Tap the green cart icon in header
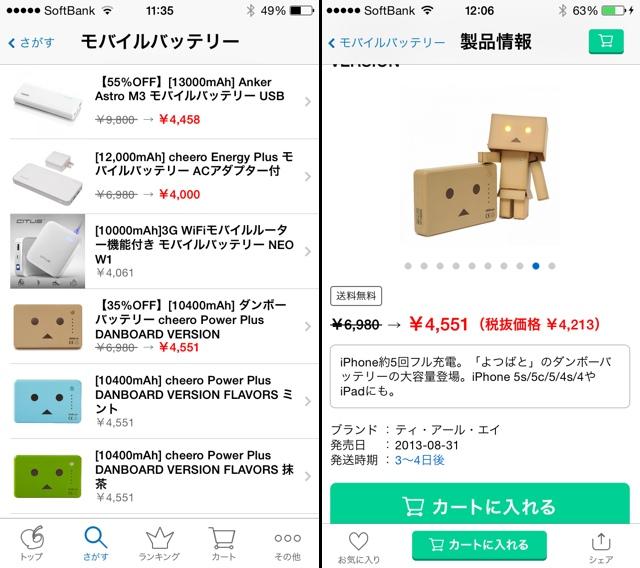The width and height of the screenshot is (640, 568). (x=606, y=41)
